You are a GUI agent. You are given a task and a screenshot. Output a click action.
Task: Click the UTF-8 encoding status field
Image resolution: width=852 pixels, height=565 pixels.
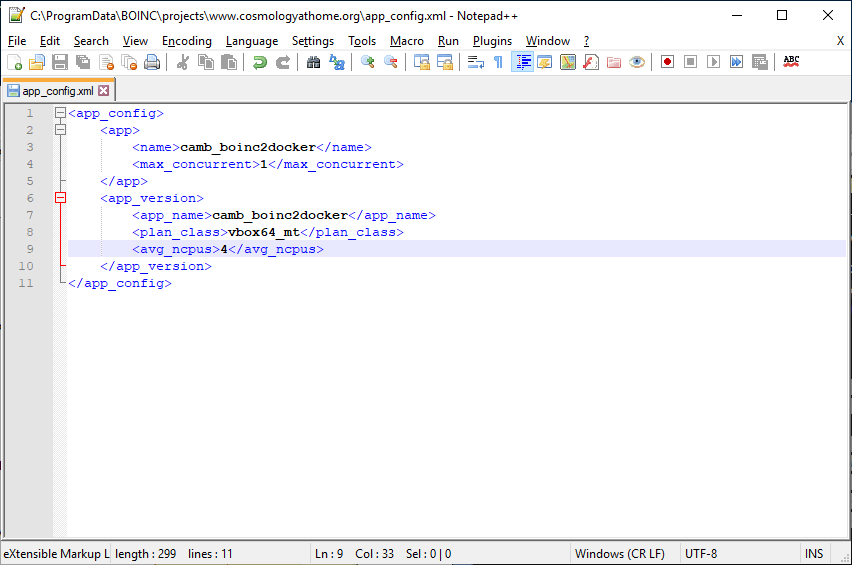click(x=701, y=553)
